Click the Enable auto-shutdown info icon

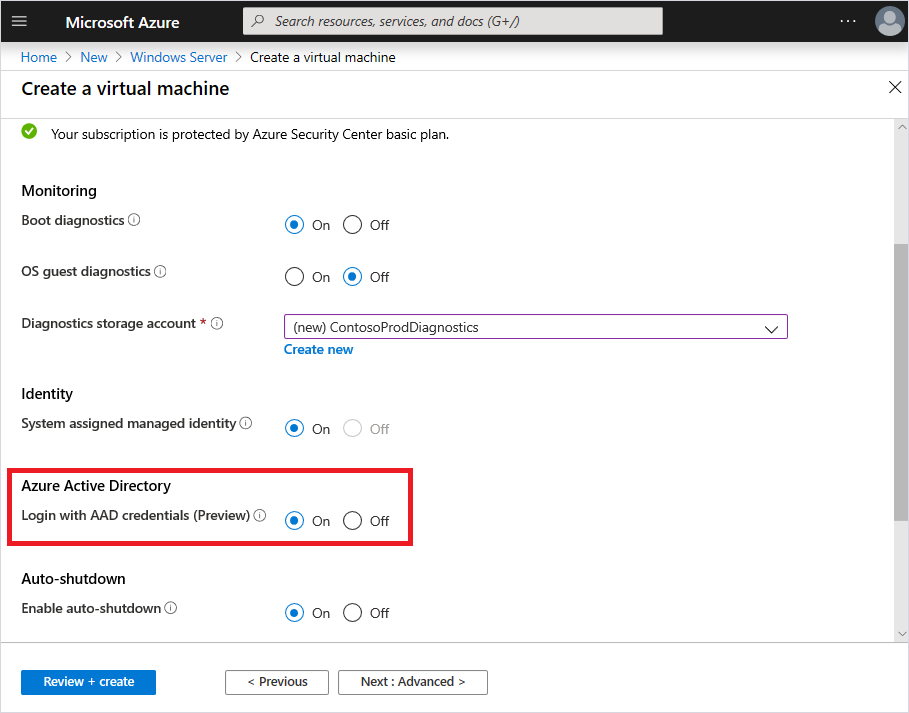click(x=171, y=608)
